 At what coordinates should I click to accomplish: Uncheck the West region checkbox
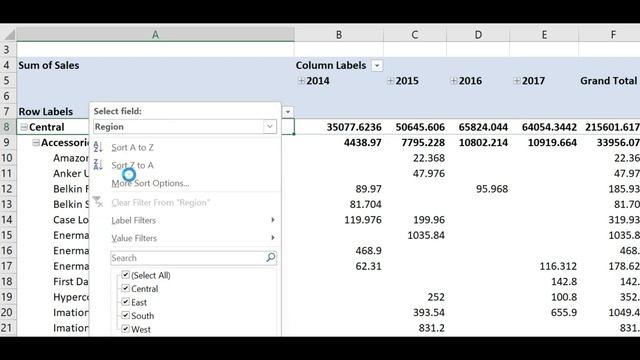(126, 329)
